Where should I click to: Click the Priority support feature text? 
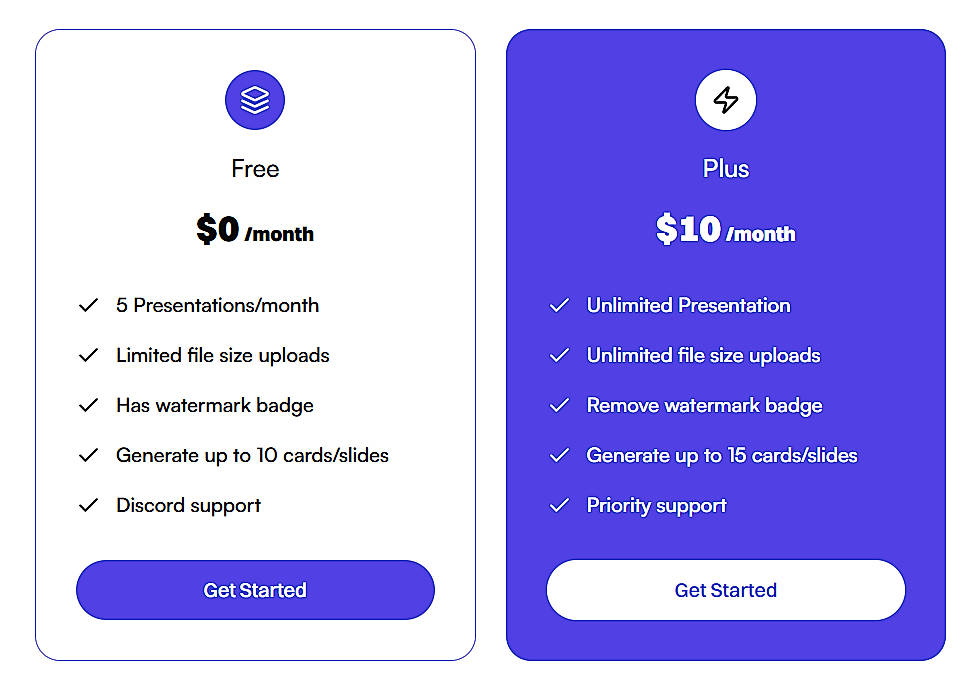pos(657,505)
